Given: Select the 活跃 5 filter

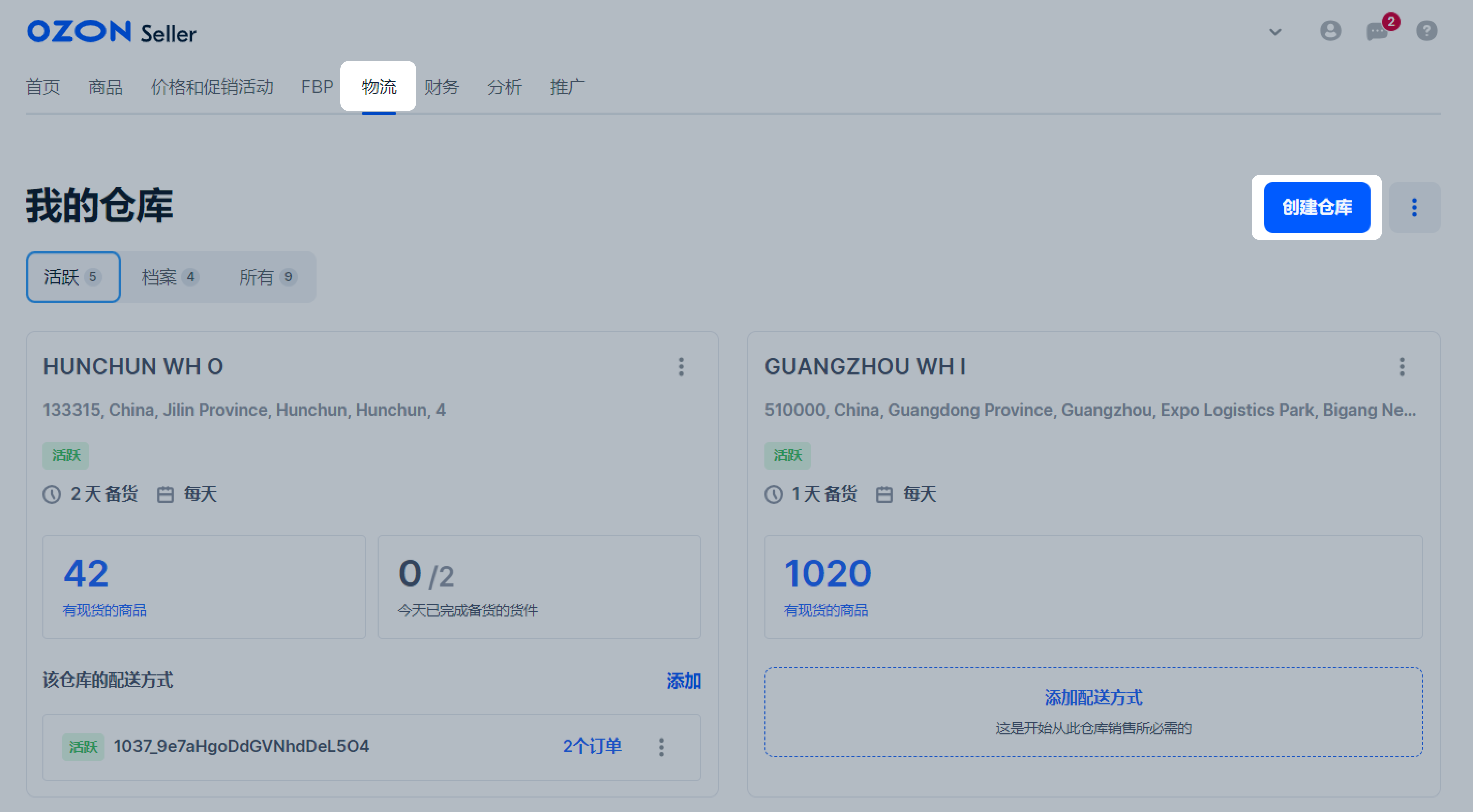Looking at the screenshot, I should click(x=73, y=277).
